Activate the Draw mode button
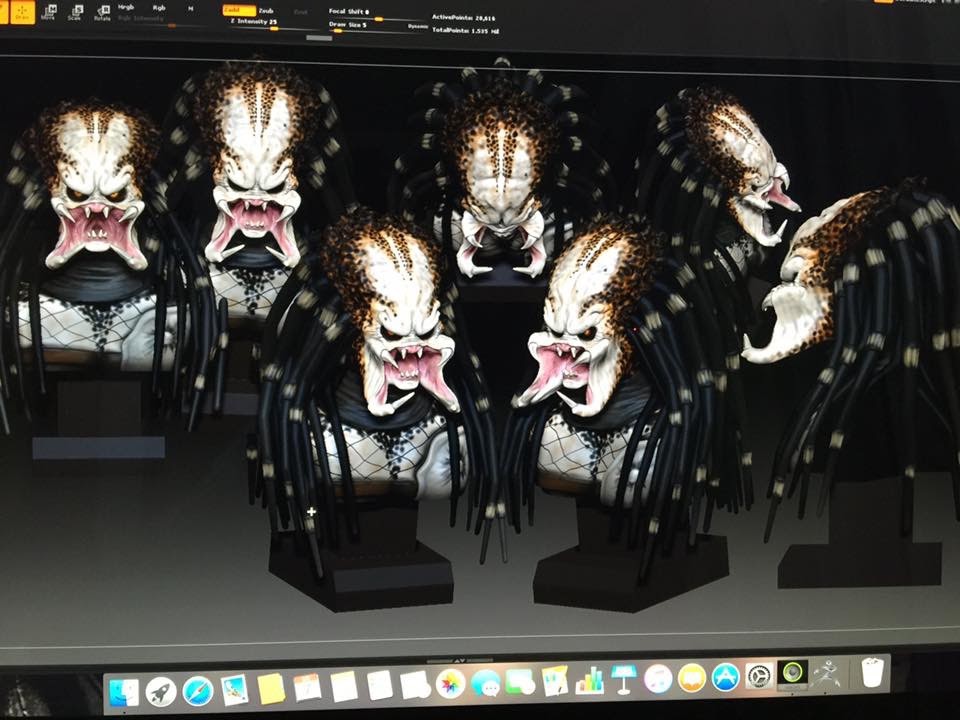This screenshot has width=960, height=720. [22, 12]
